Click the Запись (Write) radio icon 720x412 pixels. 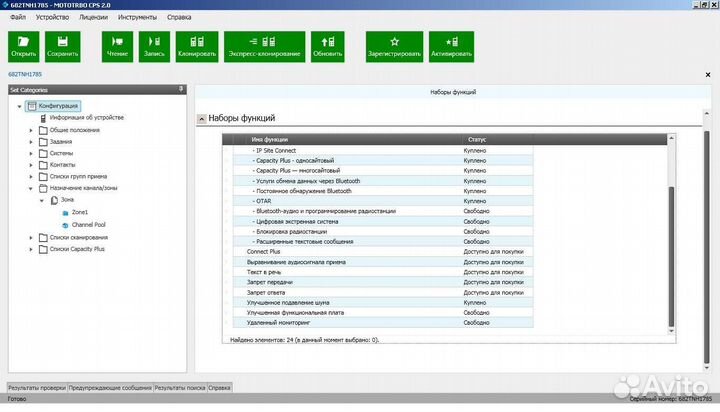pos(154,45)
